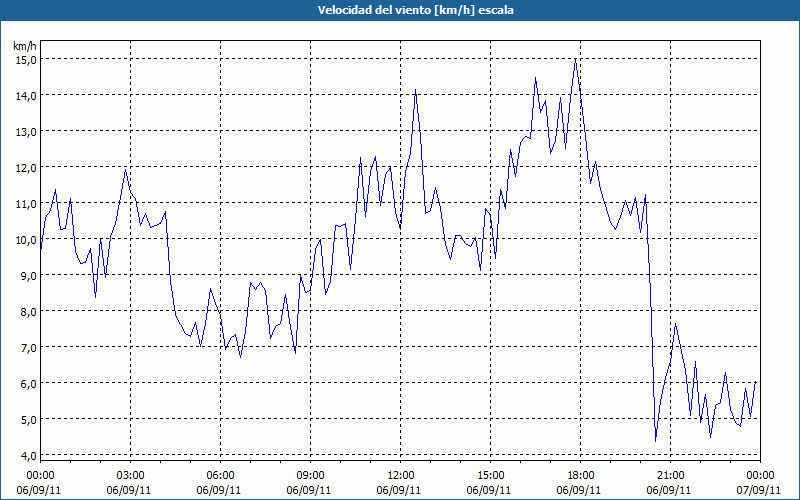Click the 6,0 y-axis value
Viewport: 800px width, 500px height.
(28, 383)
